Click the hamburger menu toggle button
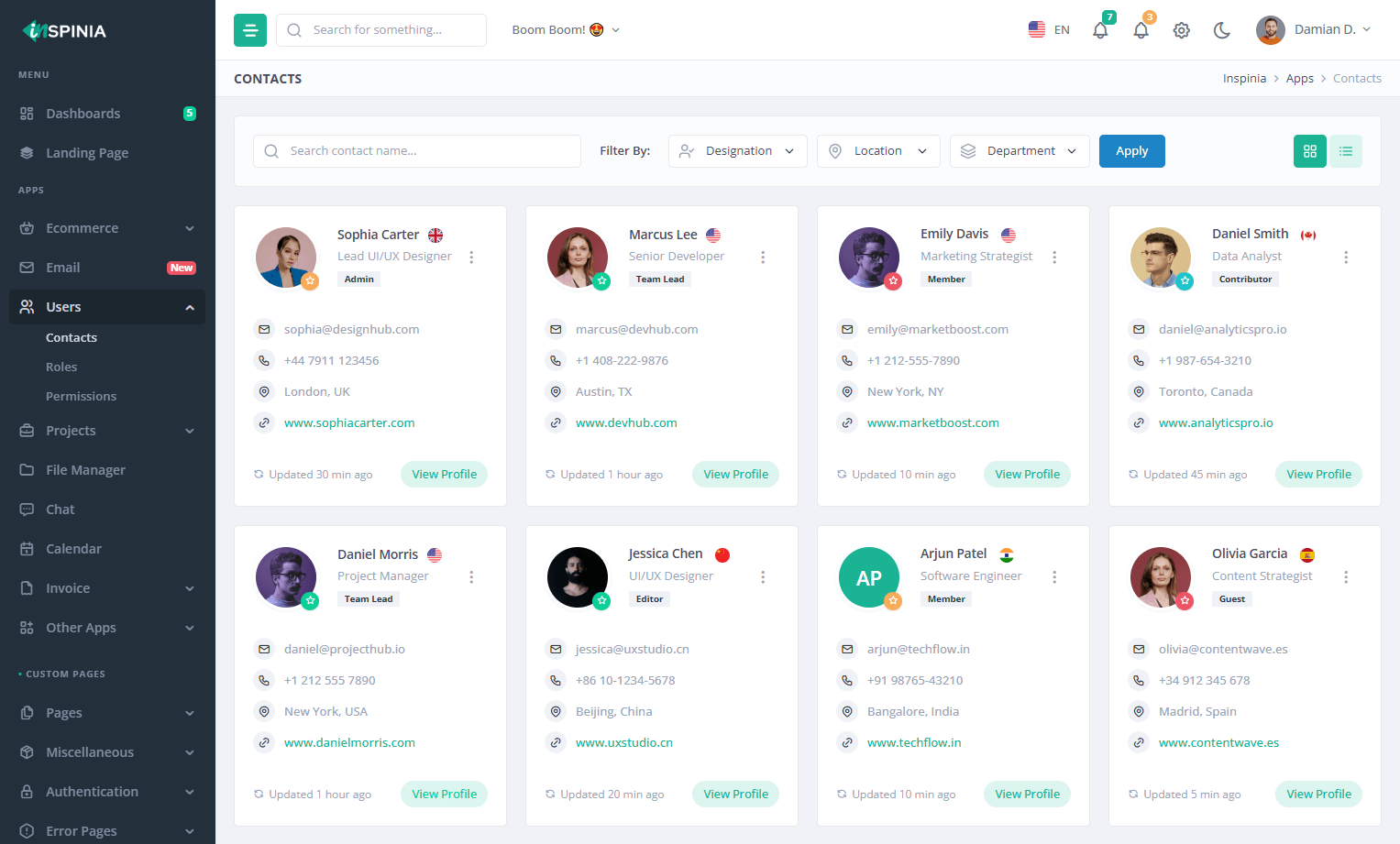Screen dimensions: 1400x844 coord(249,30)
